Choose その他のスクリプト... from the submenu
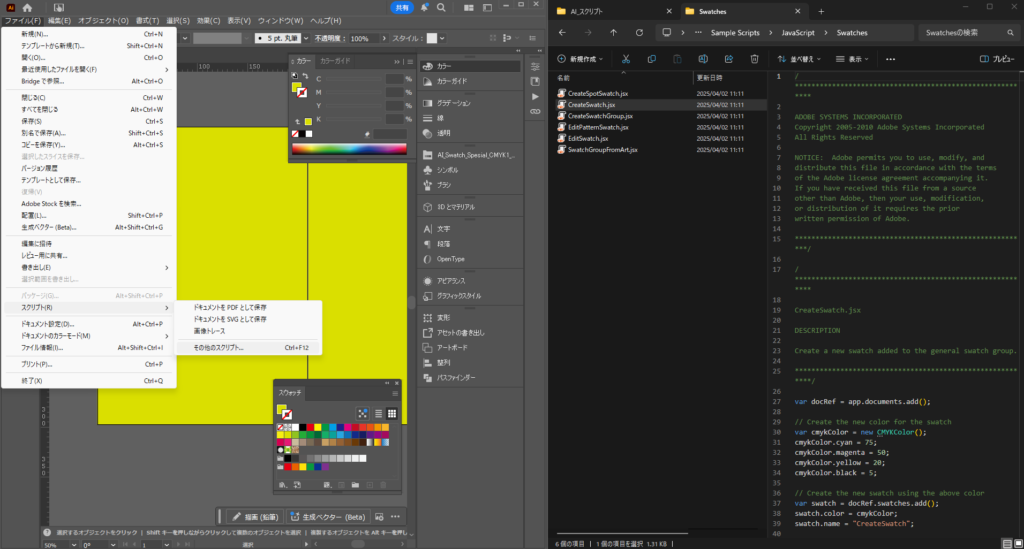Screen dimensions: 1024x549 pyautogui.click(x=249, y=348)
